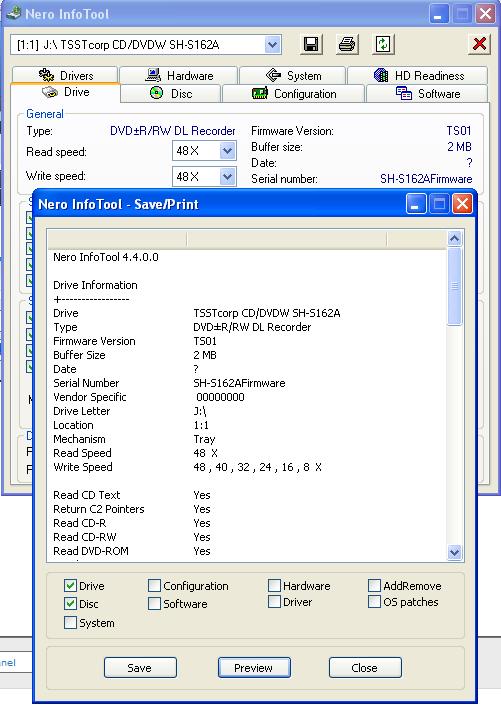Switch to the Drivers tab
This screenshot has width=501, height=707.
pos(65,75)
